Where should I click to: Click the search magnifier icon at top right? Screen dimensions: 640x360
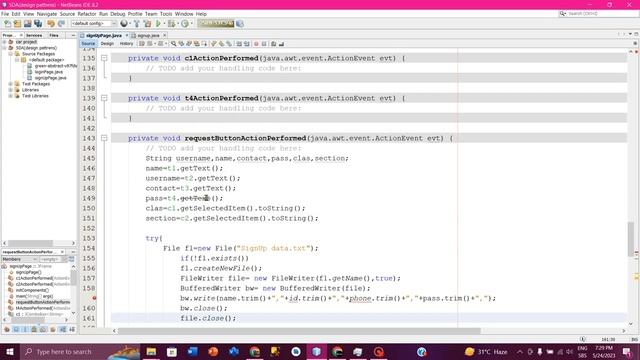[562, 13]
